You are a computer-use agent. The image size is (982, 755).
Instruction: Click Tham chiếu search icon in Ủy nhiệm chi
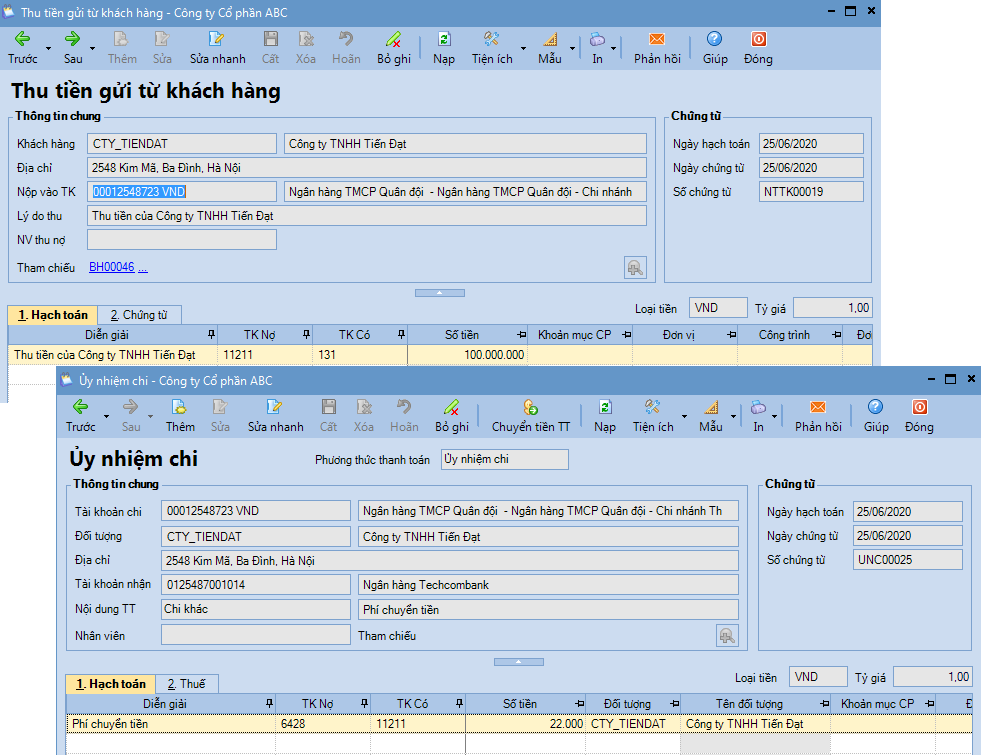tap(727, 636)
